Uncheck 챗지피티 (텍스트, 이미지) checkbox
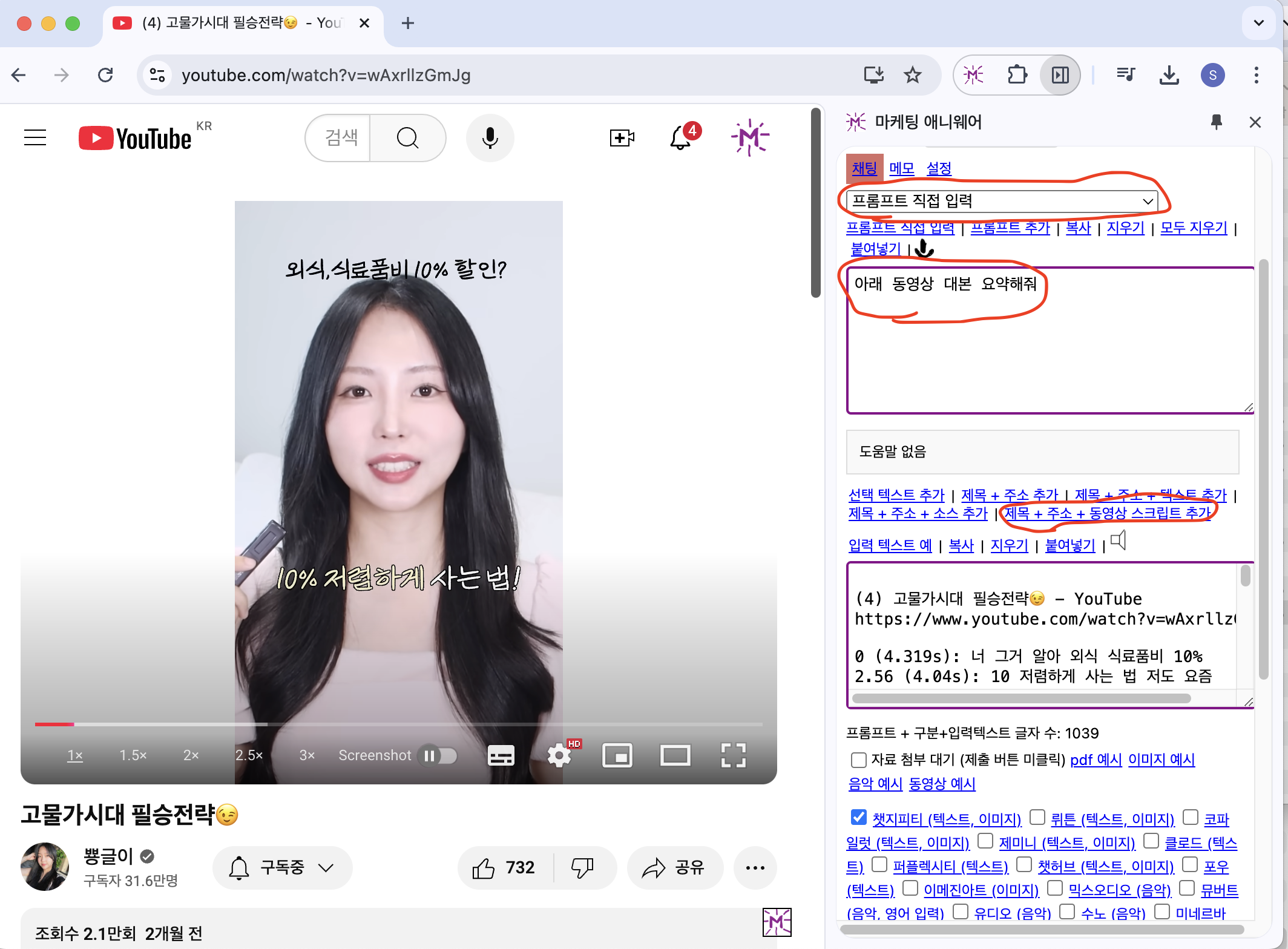The image size is (1288, 949). tap(858, 817)
